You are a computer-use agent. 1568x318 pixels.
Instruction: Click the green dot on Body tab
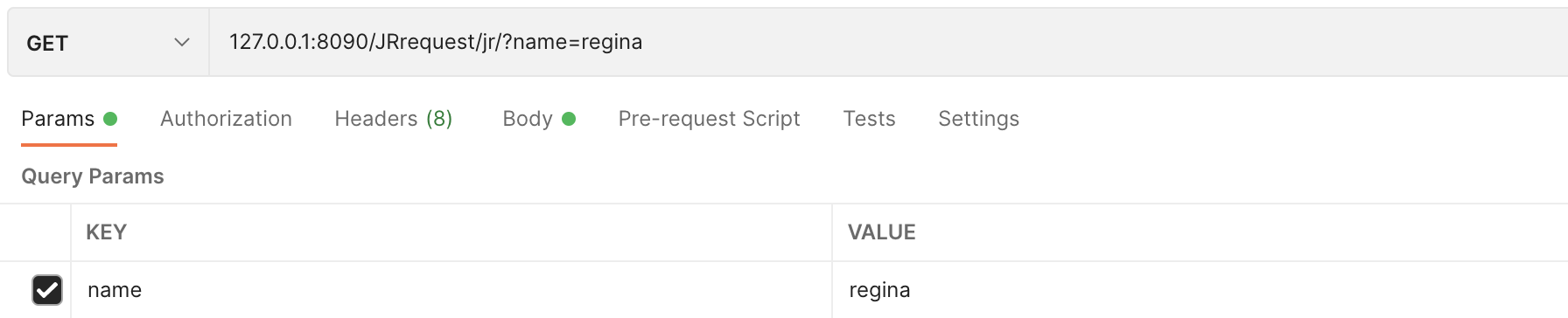pyautogui.click(x=569, y=119)
